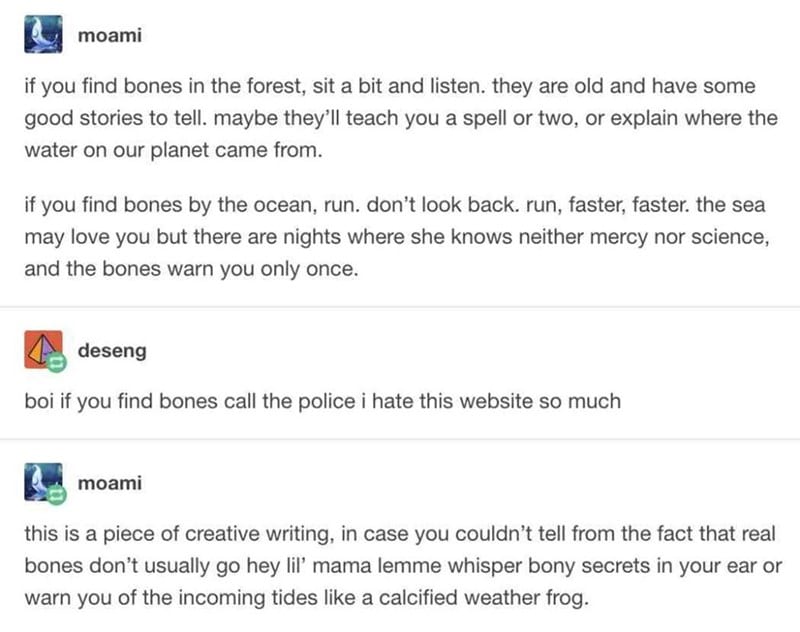Viewport: 800px width, 632px height.
Task: Click deseng's 'call the police' reply text
Action: click(322, 401)
